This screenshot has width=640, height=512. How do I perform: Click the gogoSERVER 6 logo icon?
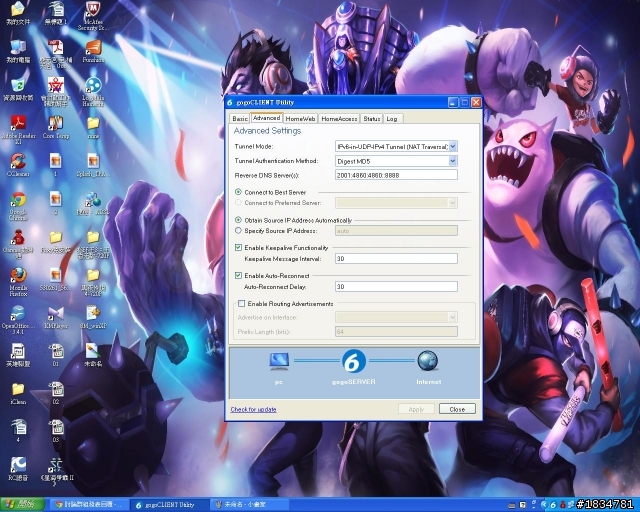click(353, 361)
